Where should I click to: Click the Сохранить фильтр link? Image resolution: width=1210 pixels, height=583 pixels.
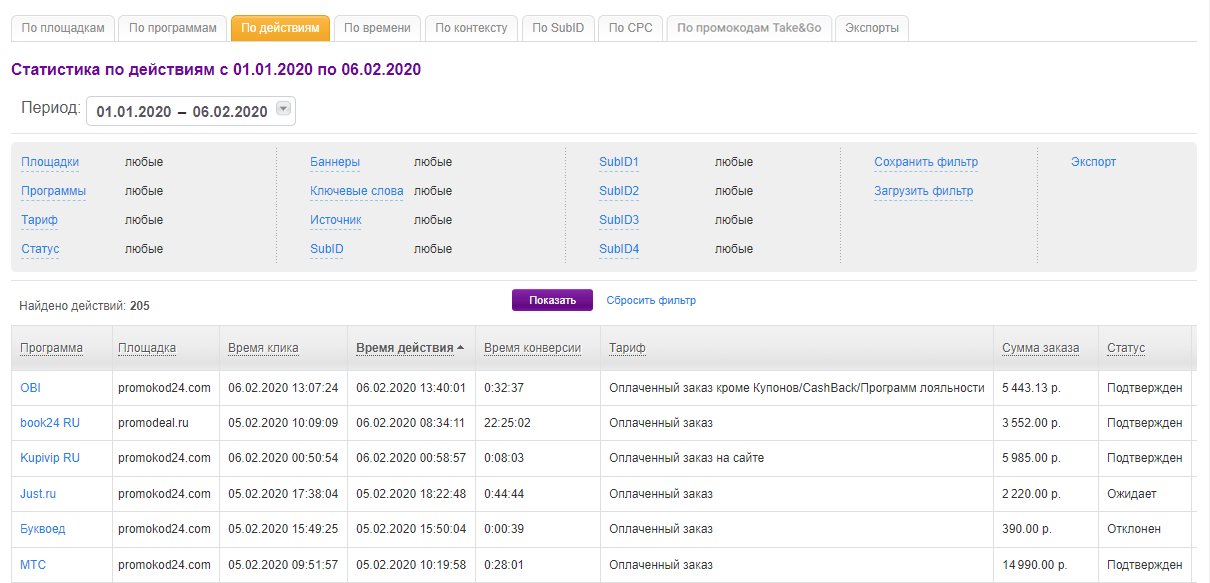tap(925, 162)
